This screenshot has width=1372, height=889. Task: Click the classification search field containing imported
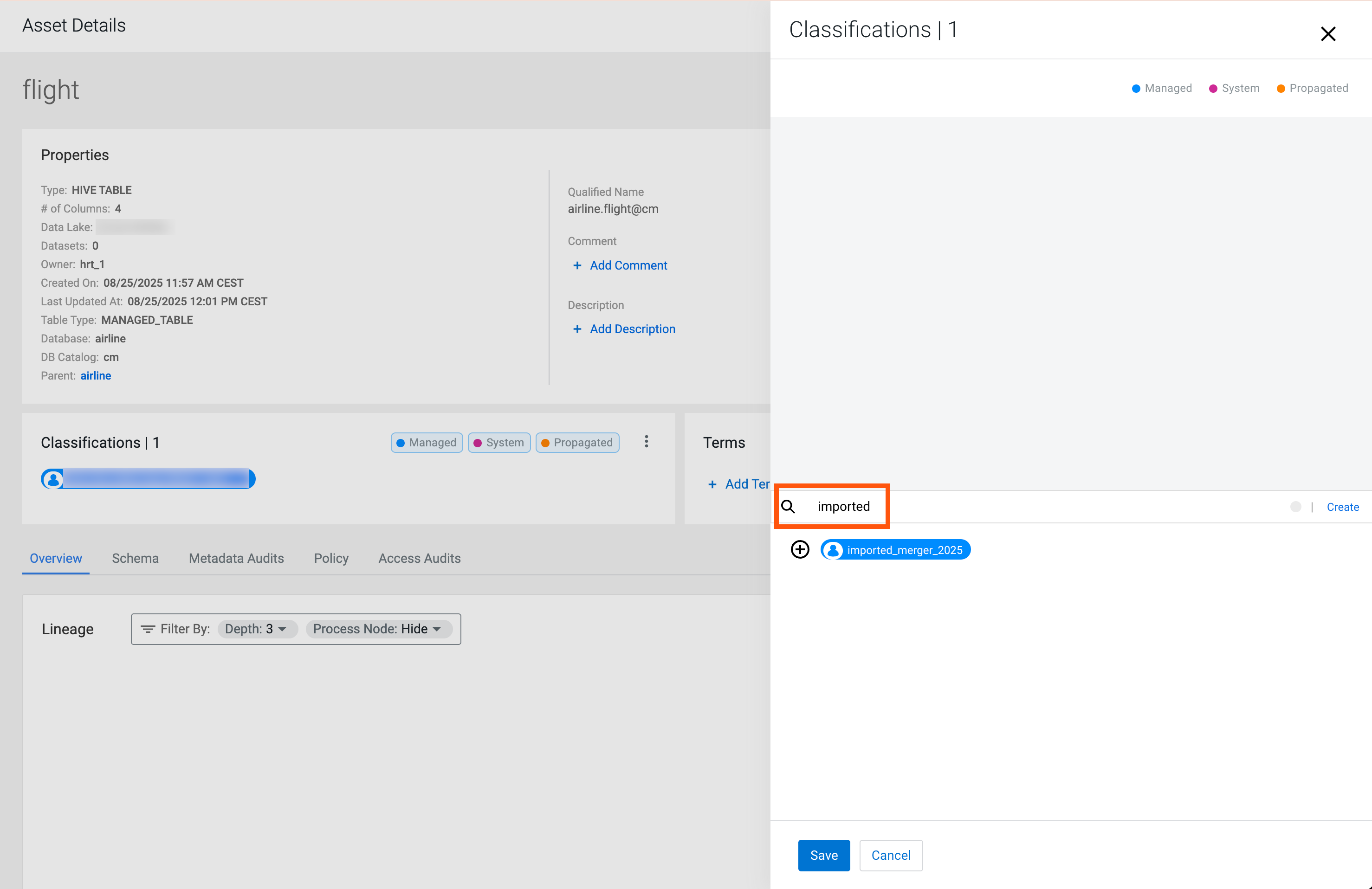point(843,506)
